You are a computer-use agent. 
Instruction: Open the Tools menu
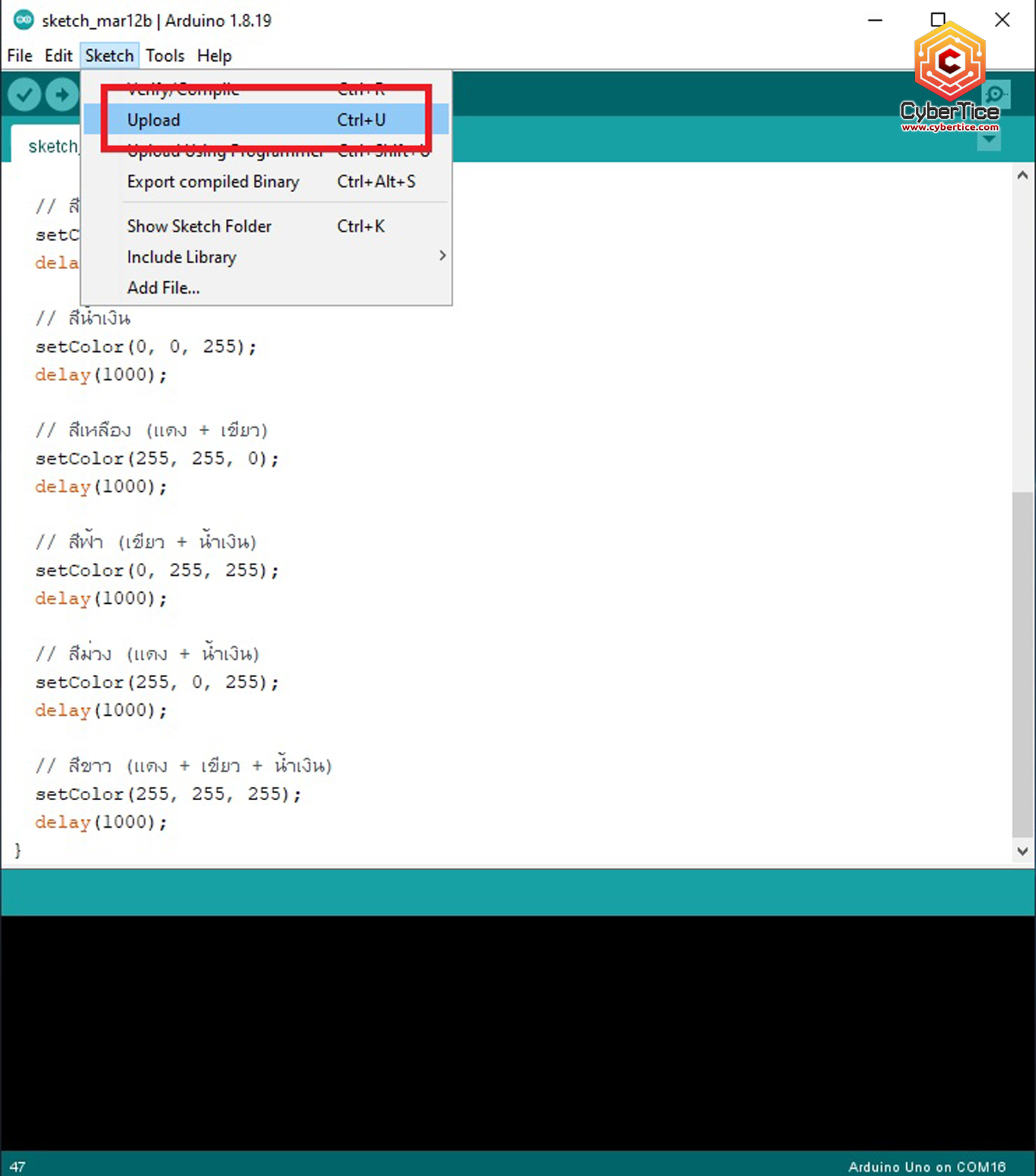click(x=165, y=56)
